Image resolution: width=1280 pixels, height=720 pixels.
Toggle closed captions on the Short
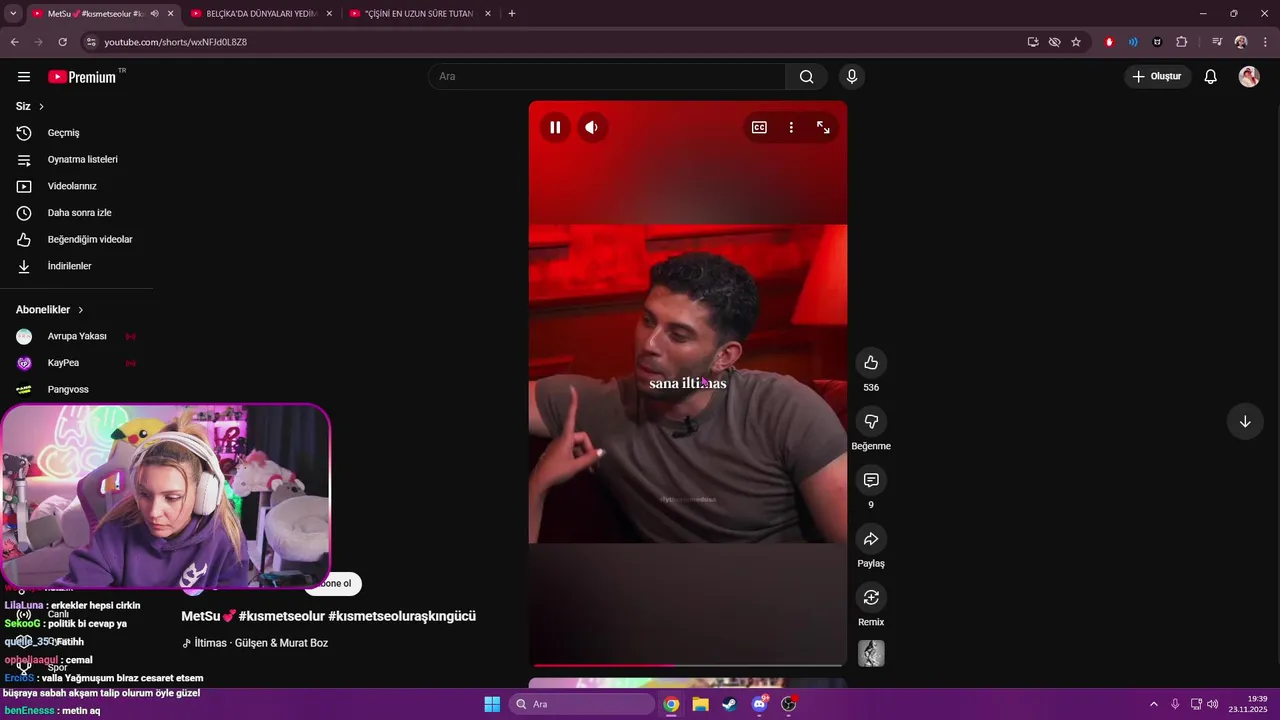click(x=759, y=127)
